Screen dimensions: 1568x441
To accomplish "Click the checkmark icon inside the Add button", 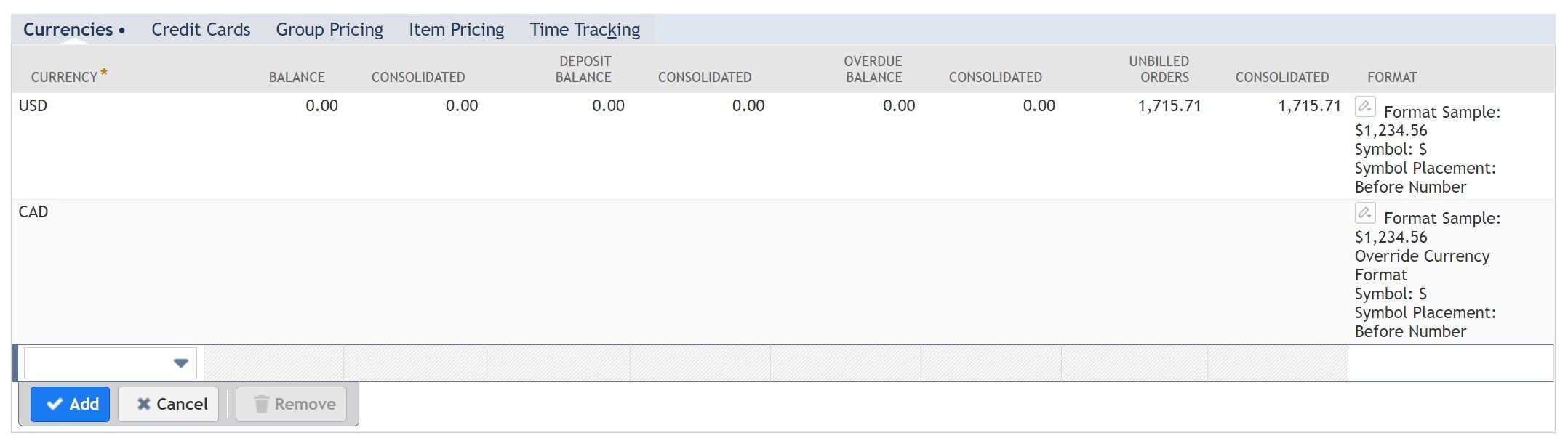I will point(54,404).
